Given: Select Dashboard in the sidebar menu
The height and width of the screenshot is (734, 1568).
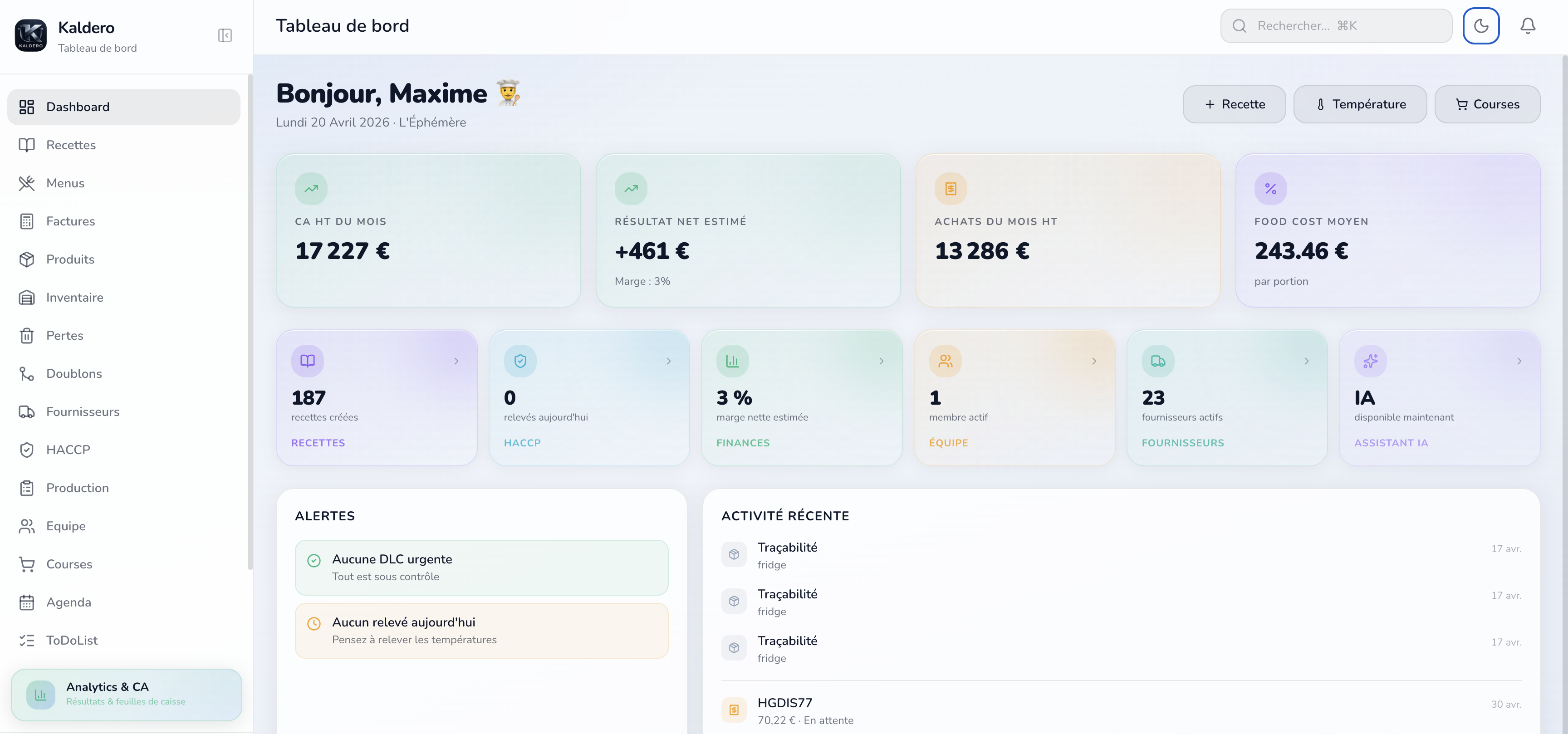Looking at the screenshot, I should [77, 107].
